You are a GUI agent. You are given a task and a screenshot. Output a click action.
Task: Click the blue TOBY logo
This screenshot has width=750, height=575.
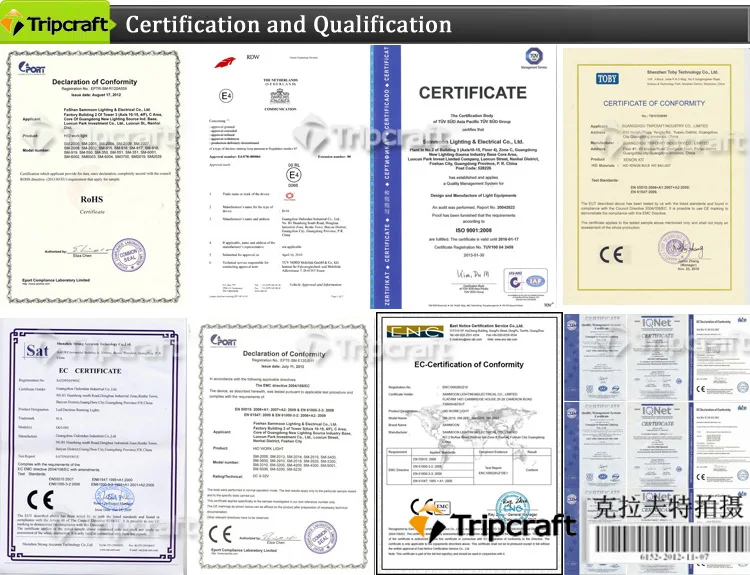point(607,78)
